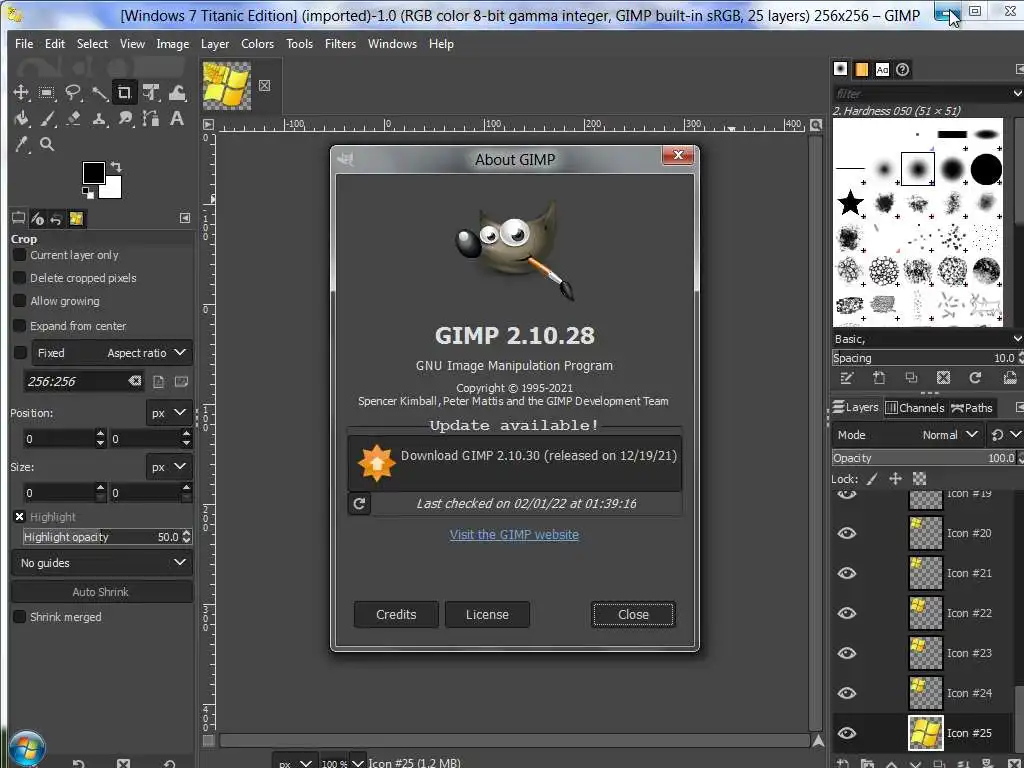Click the Duplicate brush icon
The width and height of the screenshot is (1024, 768).
point(911,377)
